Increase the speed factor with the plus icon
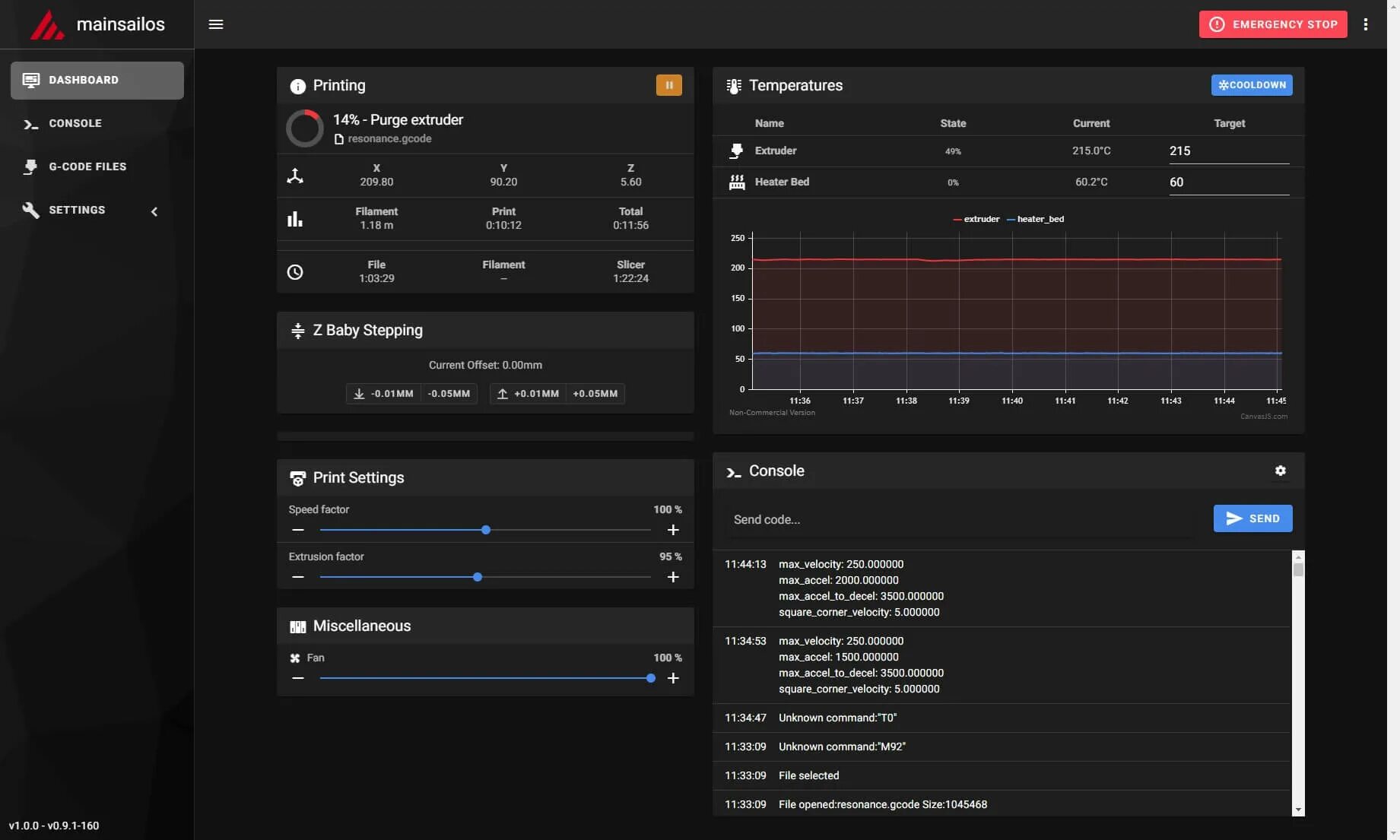Viewport: 1400px width, 840px height. pyautogui.click(x=673, y=530)
